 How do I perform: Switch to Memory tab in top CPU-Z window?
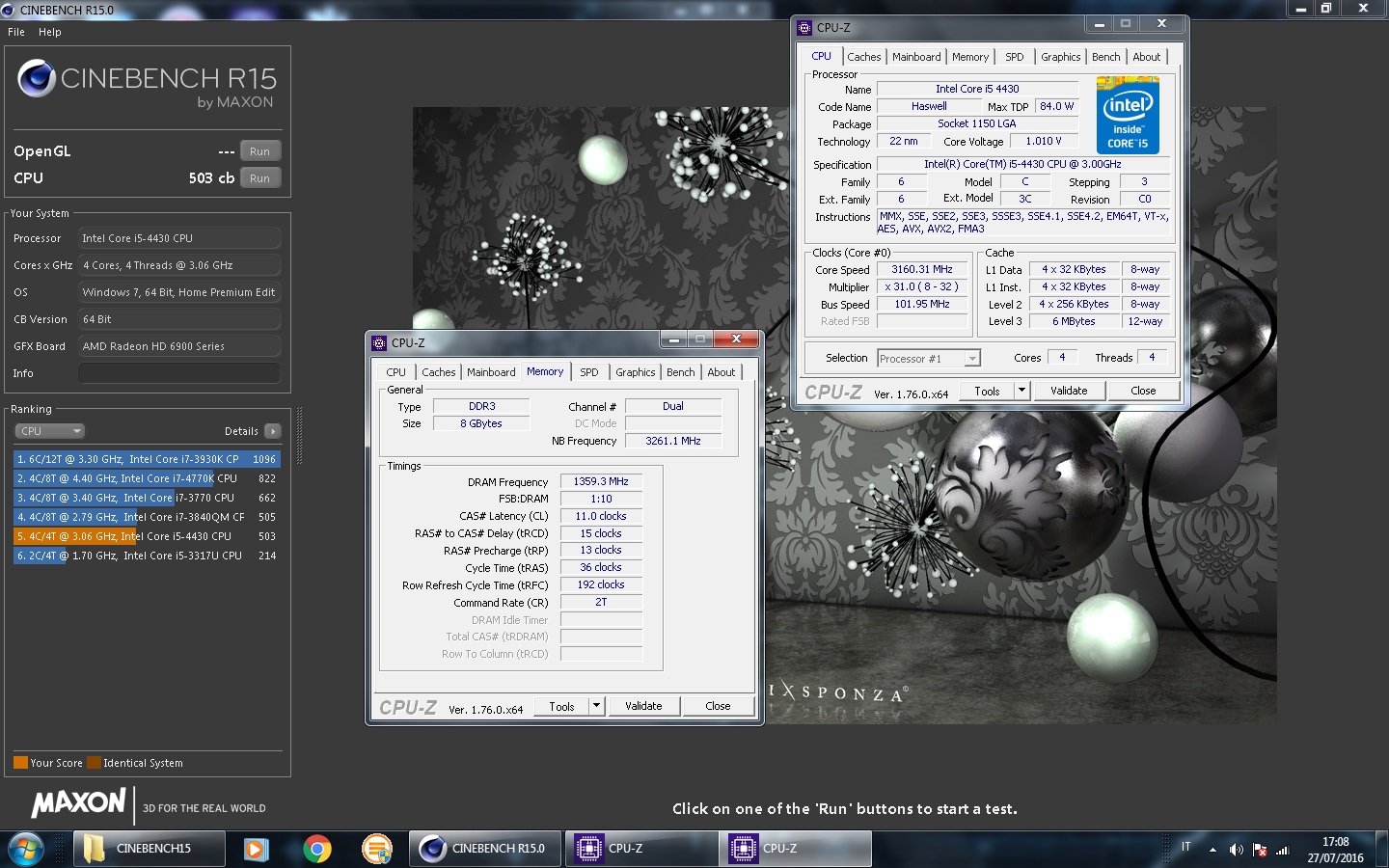coord(970,57)
